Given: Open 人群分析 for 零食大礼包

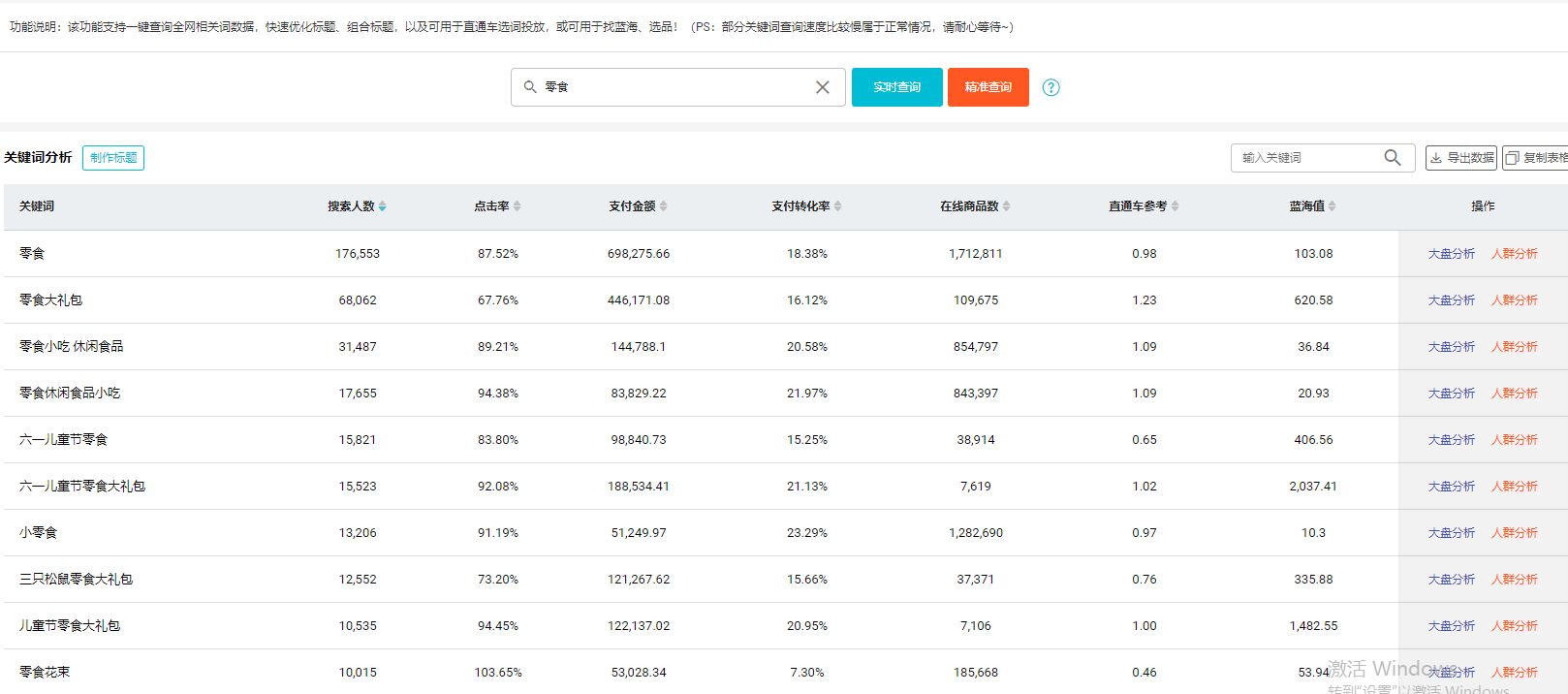Looking at the screenshot, I should click(1515, 300).
